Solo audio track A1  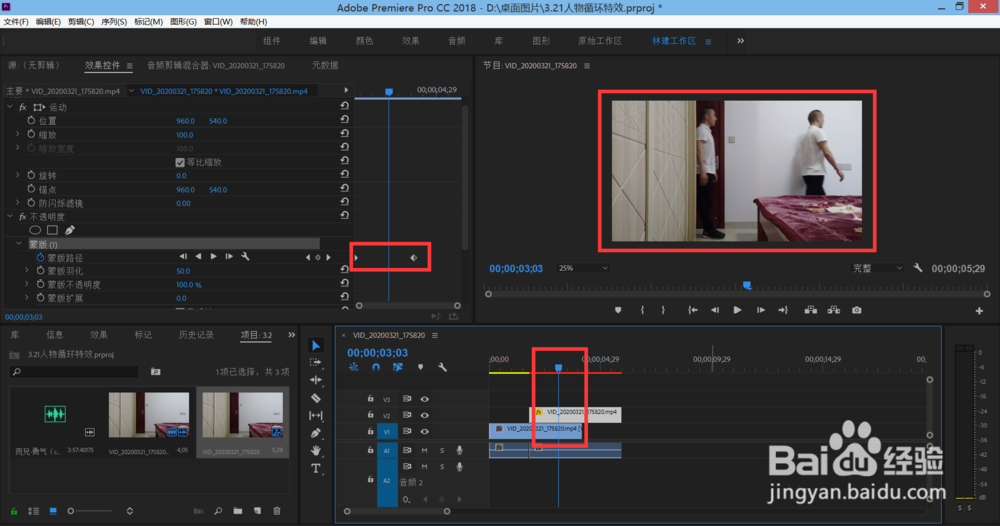click(x=442, y=450)
